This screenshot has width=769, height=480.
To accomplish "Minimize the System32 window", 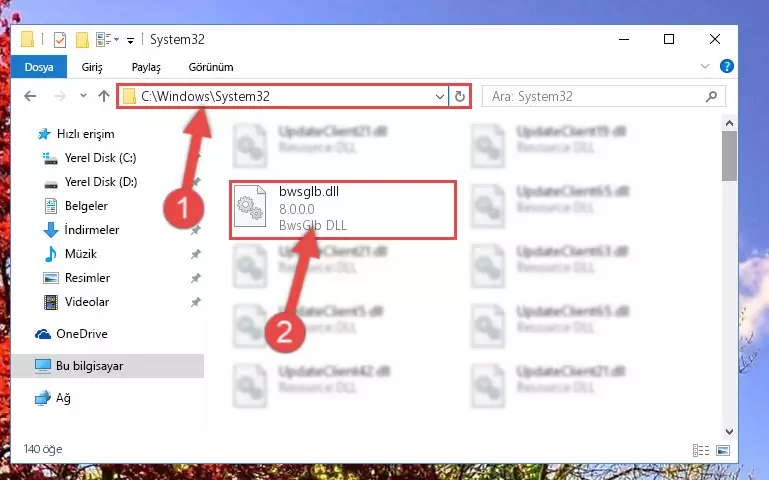I will (x=624, y=39).
